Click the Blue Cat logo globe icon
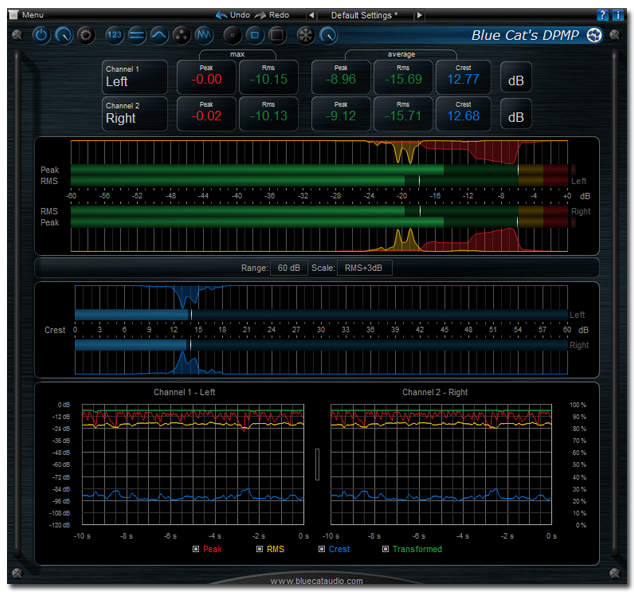 (594, 35)
